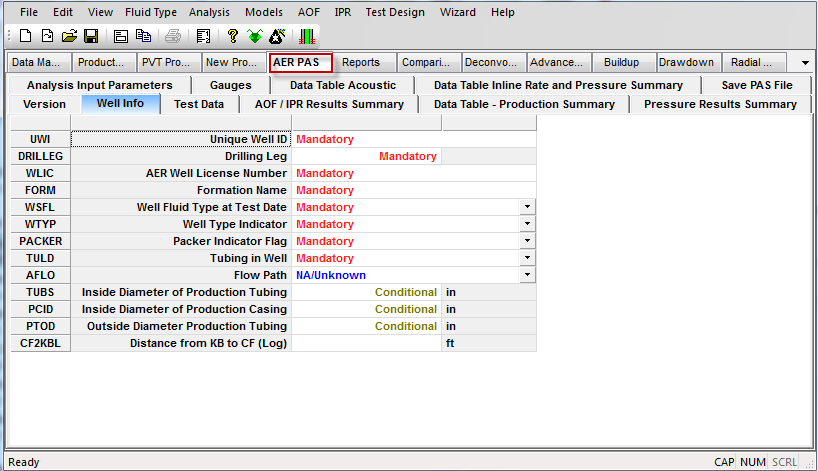Open the Well Type Indicator dropdown
818x471 pixels.
527,224
